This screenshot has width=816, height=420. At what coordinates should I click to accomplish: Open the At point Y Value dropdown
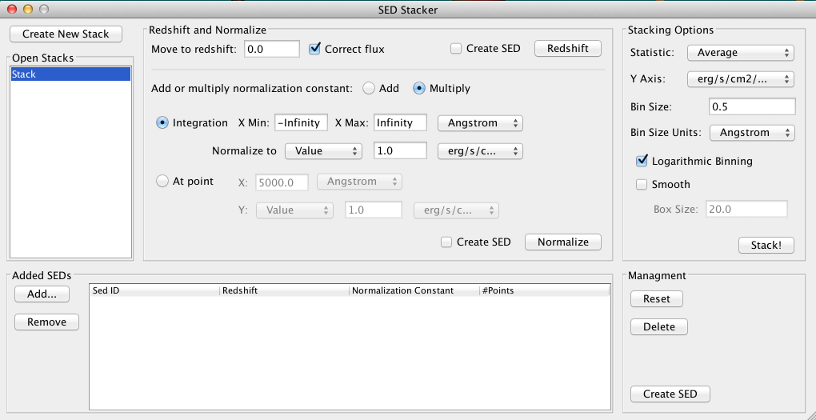click(x=295, y=210)
